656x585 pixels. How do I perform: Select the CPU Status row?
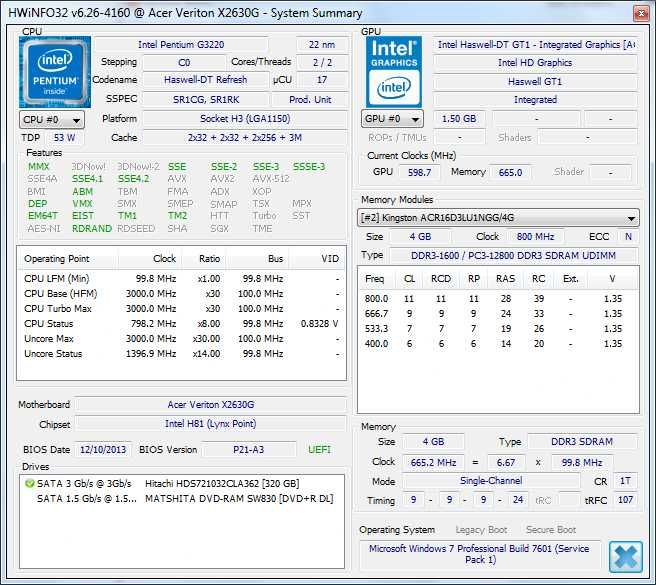181,324
